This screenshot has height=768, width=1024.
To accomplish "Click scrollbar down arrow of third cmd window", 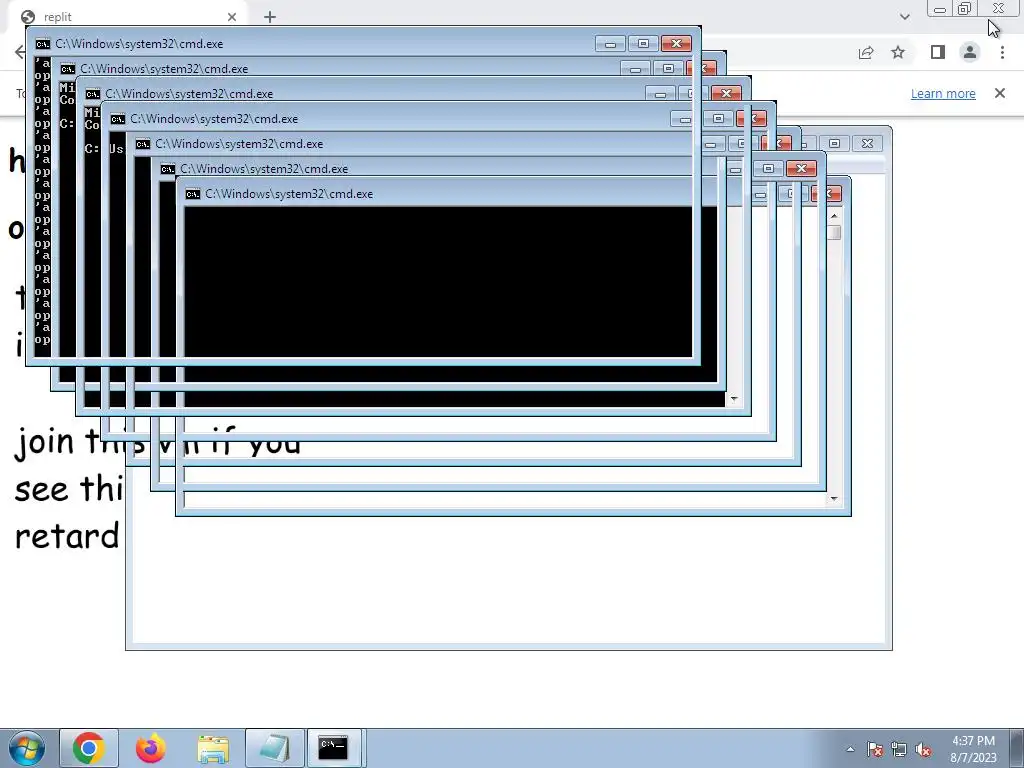I will (734, 398).
